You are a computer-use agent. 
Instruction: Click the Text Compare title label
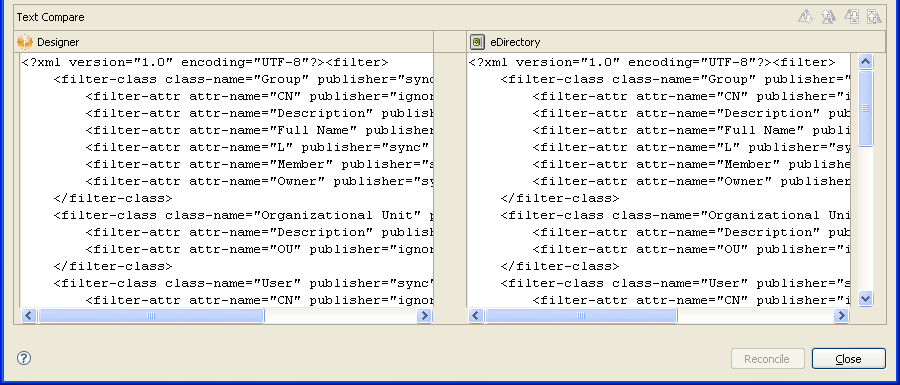[x=51, y=17]
